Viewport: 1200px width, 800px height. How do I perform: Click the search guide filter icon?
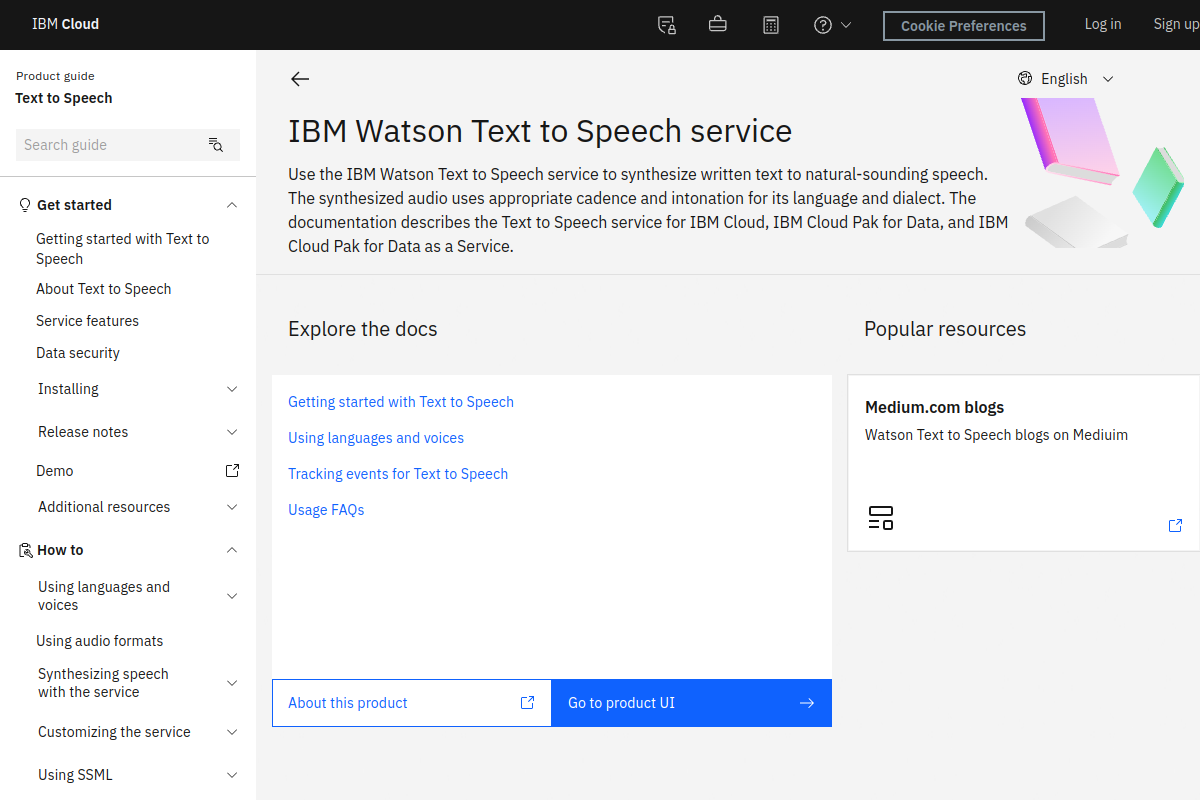click(216, 145)
